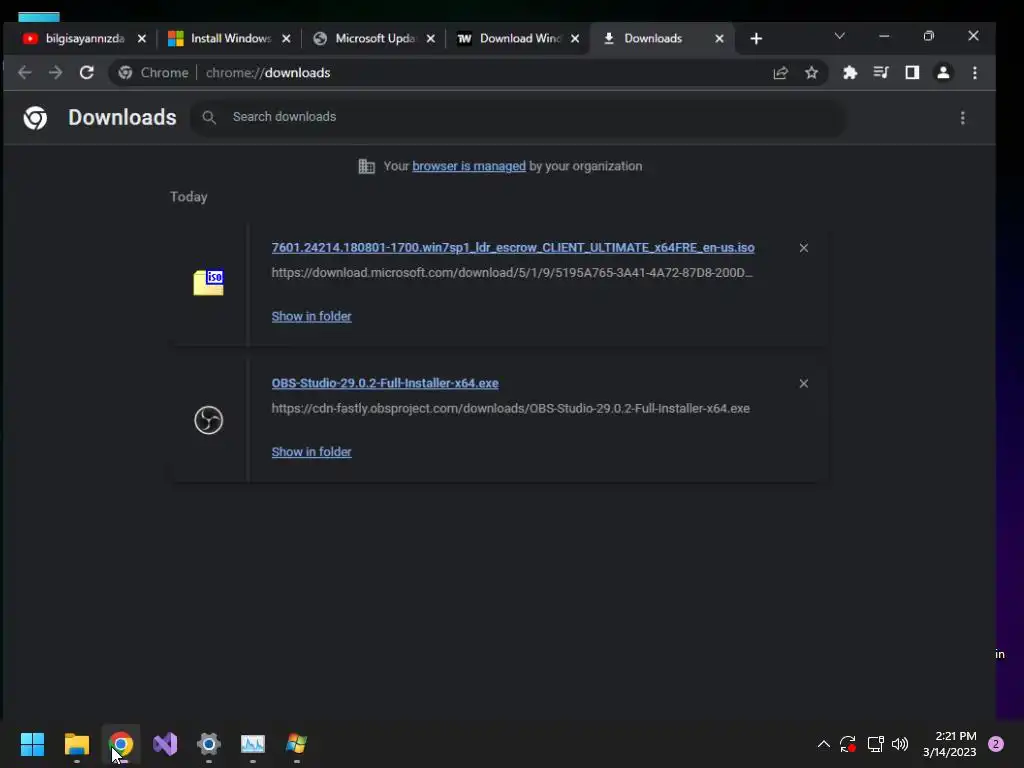Click the search magnifier icon
Viewport: 1024px width, 768px height.
(209, 117)
